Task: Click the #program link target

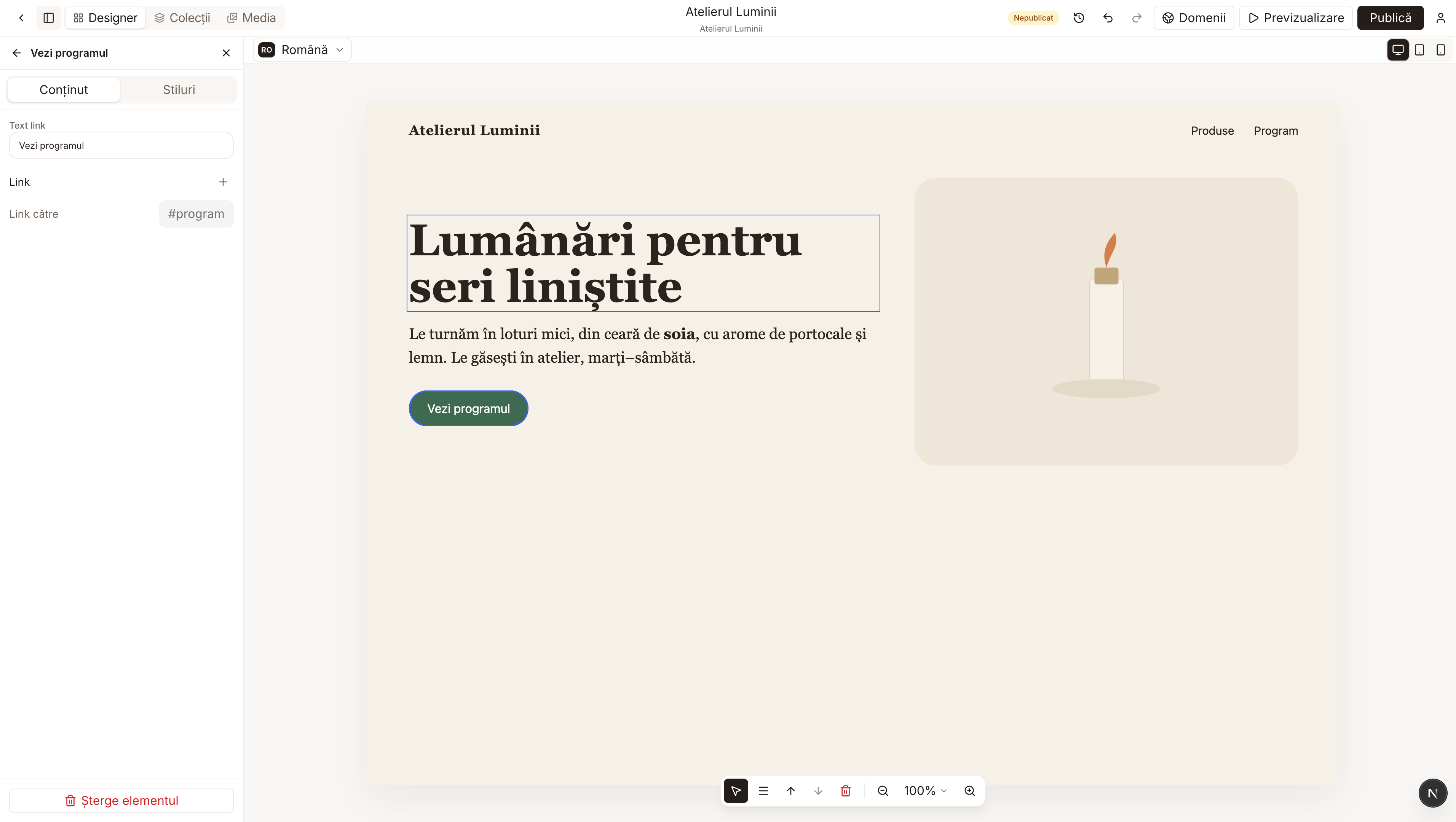Action: click(196, 213)
